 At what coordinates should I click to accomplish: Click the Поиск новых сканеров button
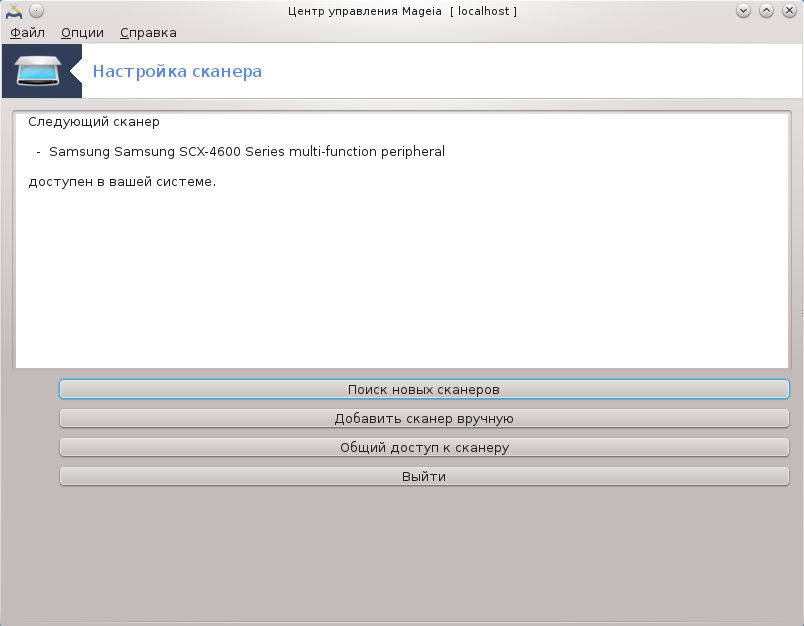(424, 389)
